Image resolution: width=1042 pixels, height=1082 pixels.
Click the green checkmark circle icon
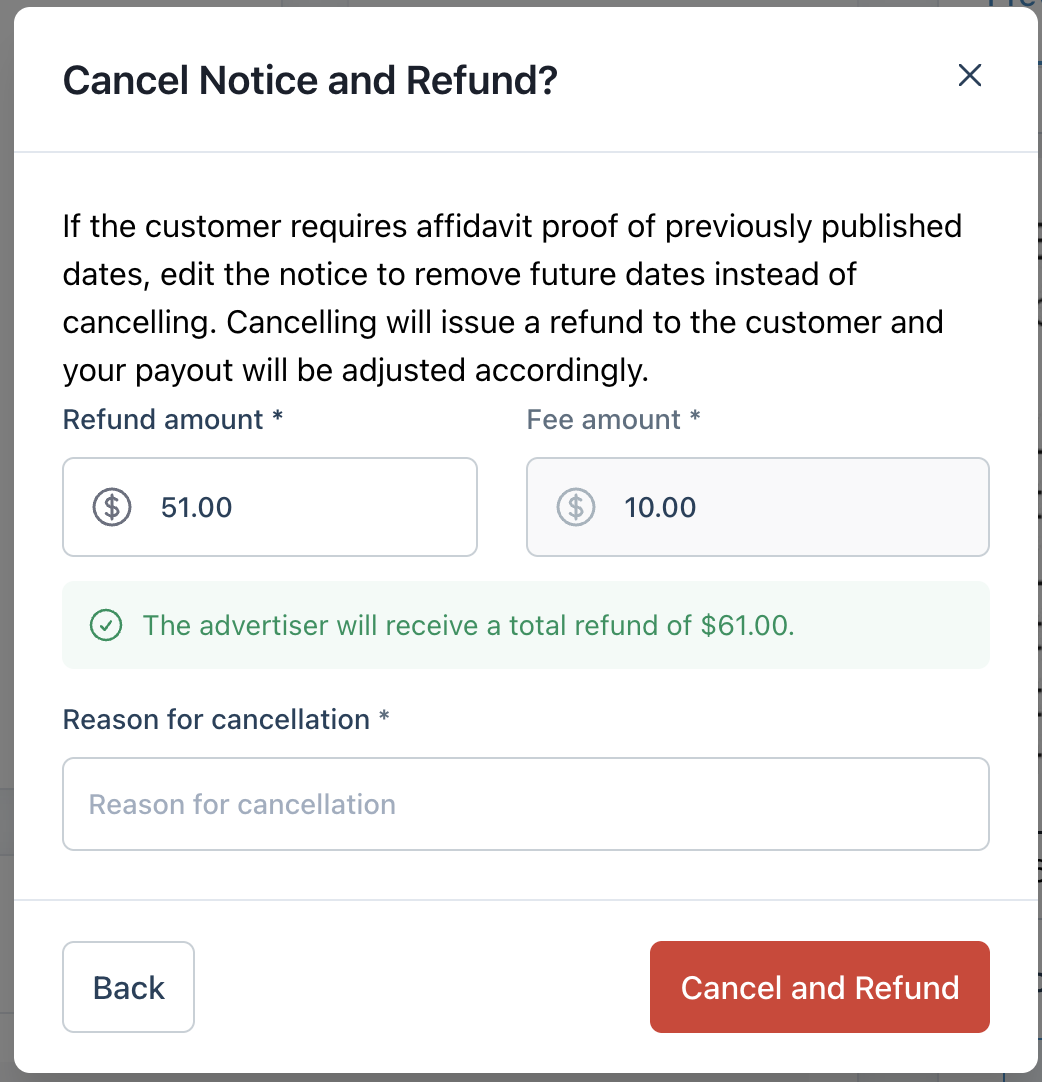[106, 626]
